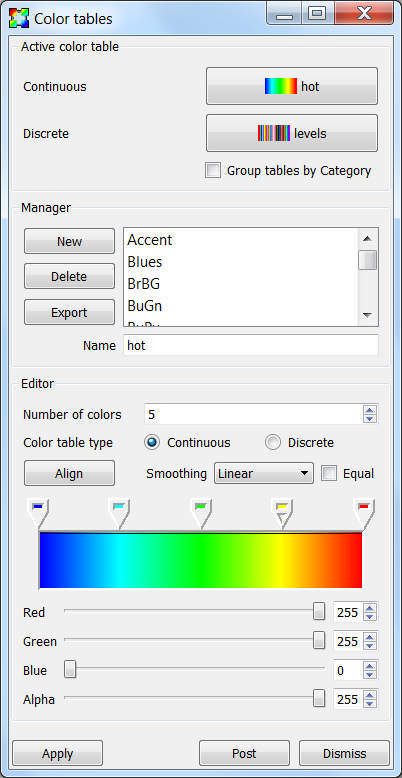The width and height of the screenshot is (402, 778).
Task: Click the Red value field
Action: [348, 612]
